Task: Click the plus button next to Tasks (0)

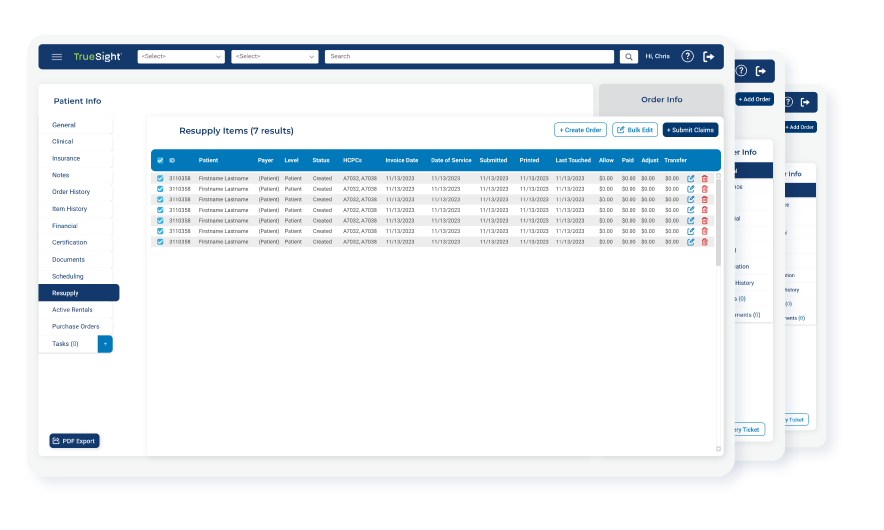Action: coord(105,344)
